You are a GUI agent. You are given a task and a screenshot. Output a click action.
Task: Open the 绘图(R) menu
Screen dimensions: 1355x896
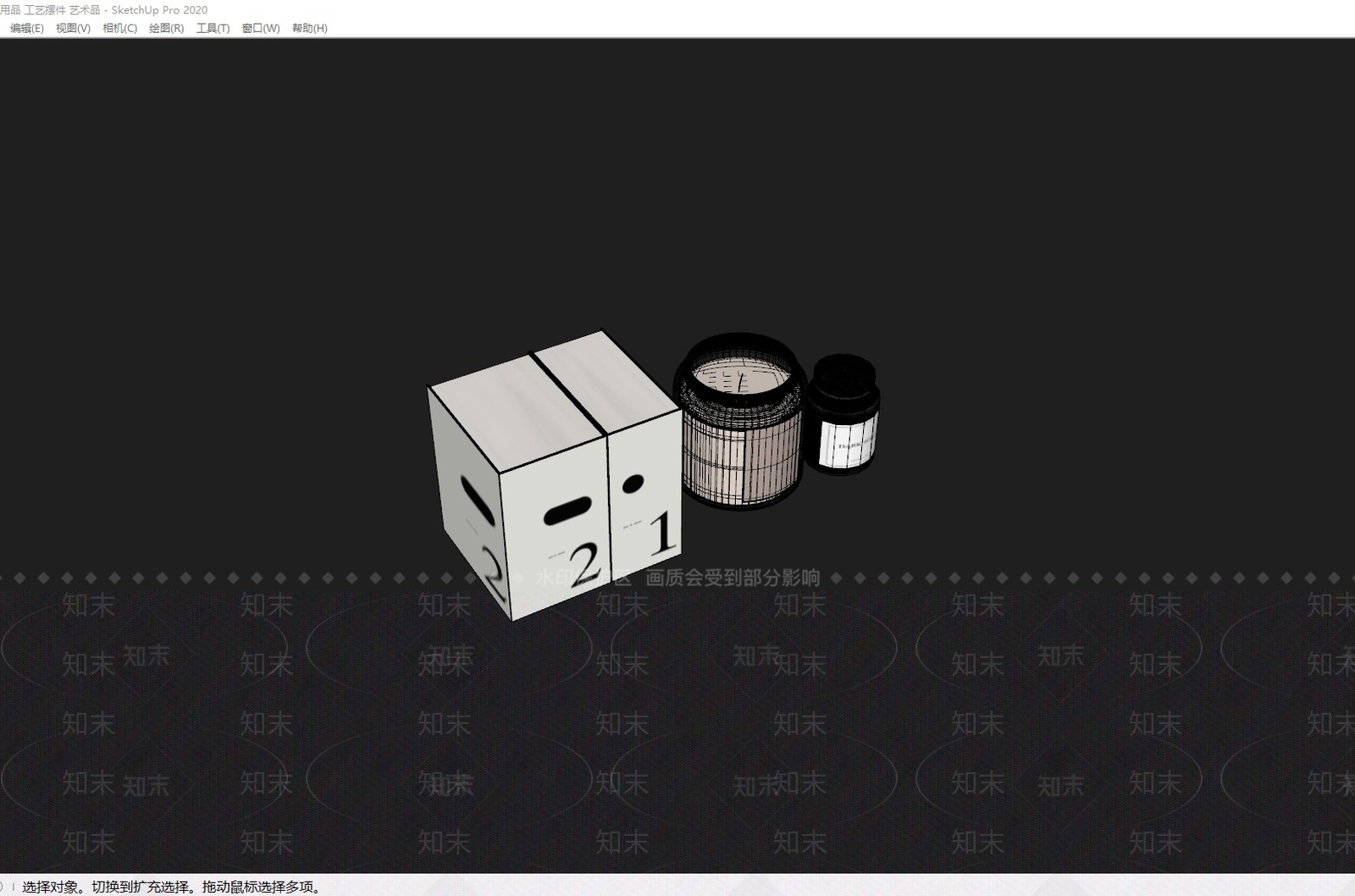[166, 28]
